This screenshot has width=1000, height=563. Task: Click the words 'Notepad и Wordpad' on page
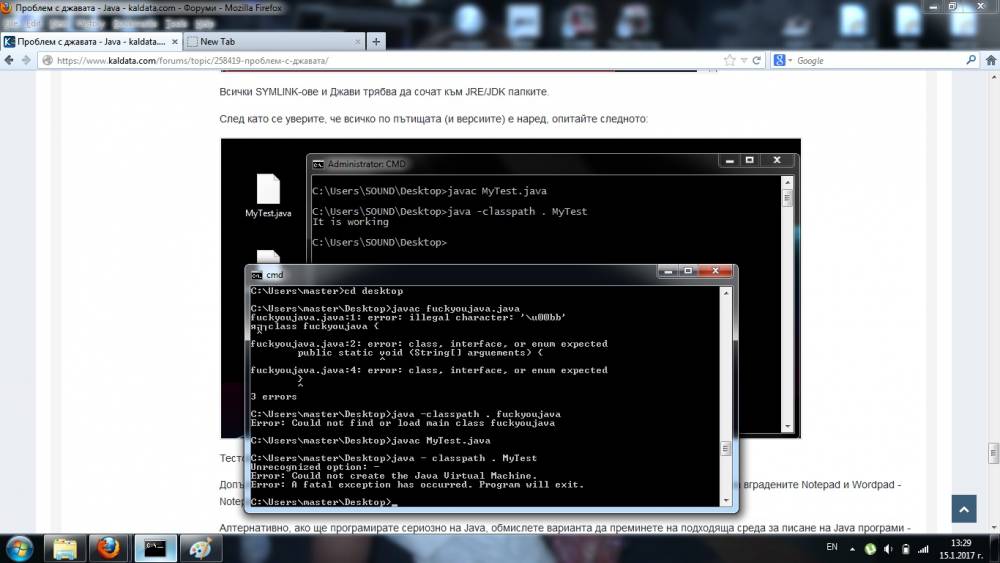tap(848, 485)
